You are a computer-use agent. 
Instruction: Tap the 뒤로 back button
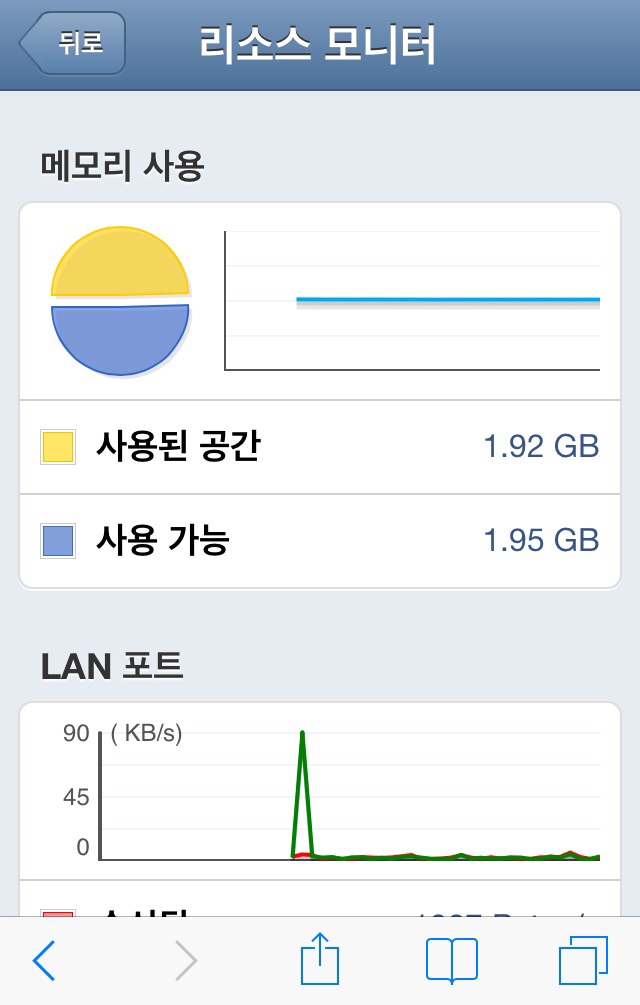[x=72, y=43]
